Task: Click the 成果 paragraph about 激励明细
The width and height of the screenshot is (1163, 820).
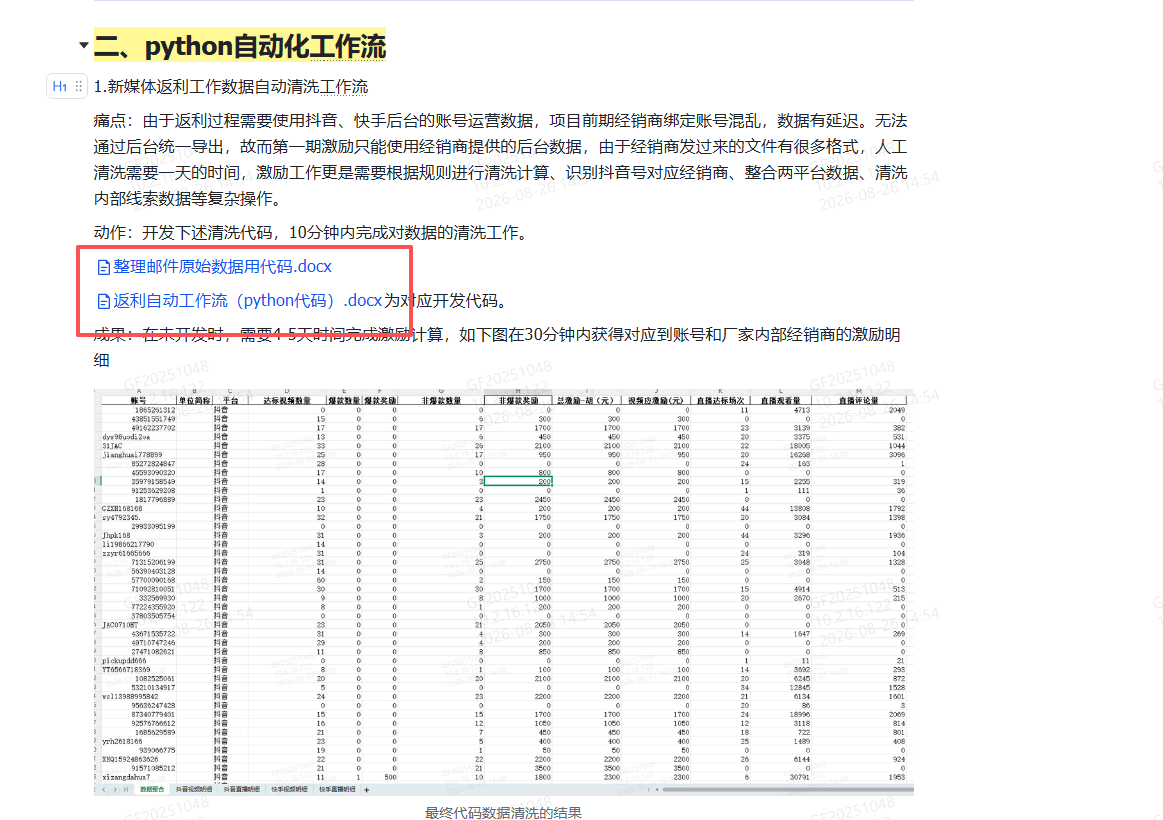Action: [497, 347]
